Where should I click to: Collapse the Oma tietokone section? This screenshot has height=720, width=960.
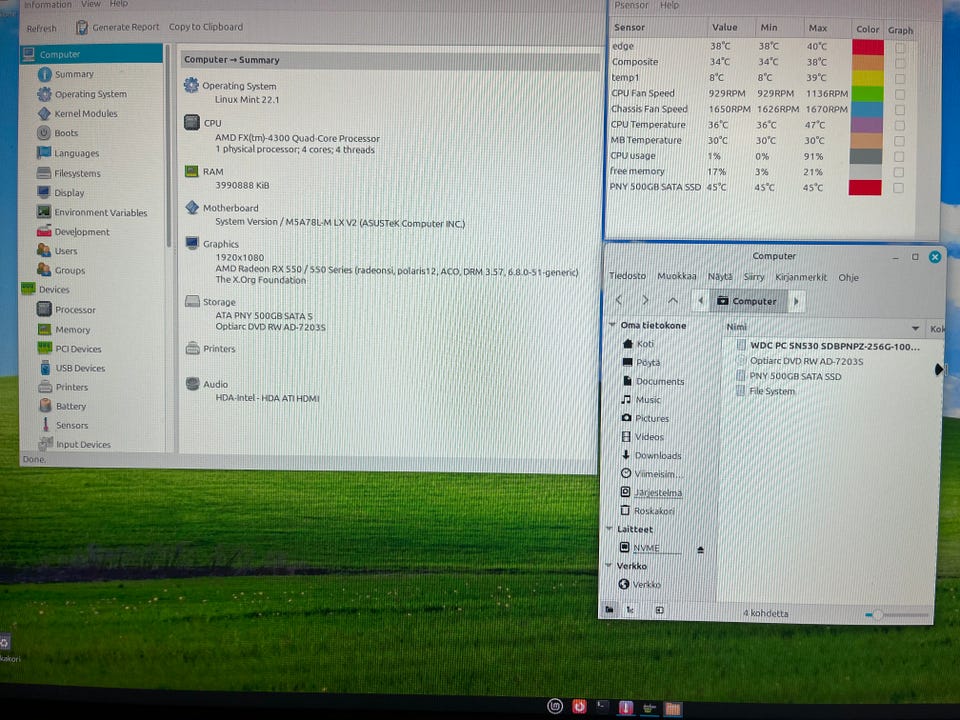[613, 325]
